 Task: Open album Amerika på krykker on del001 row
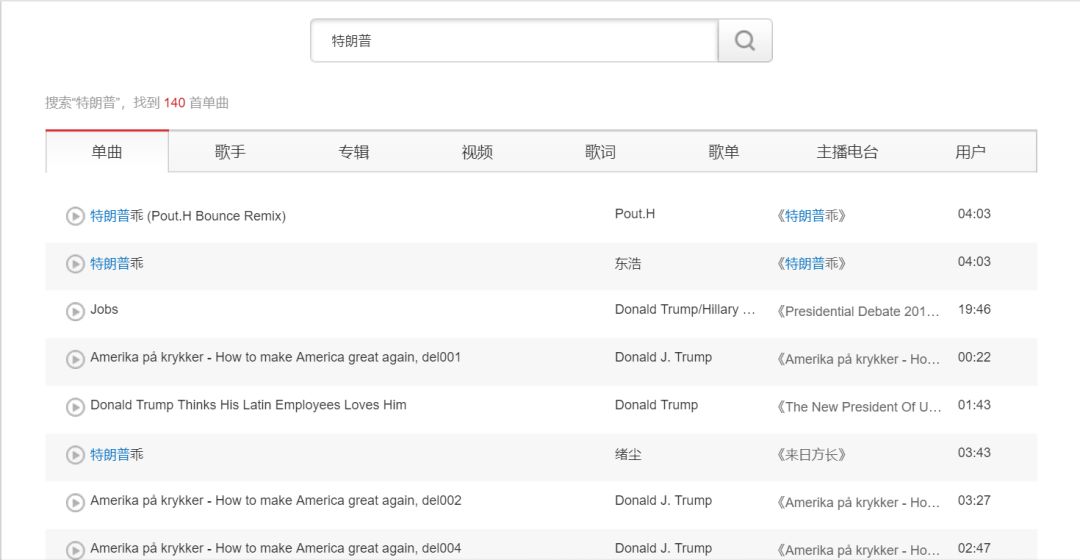click(x=858, y=359)
